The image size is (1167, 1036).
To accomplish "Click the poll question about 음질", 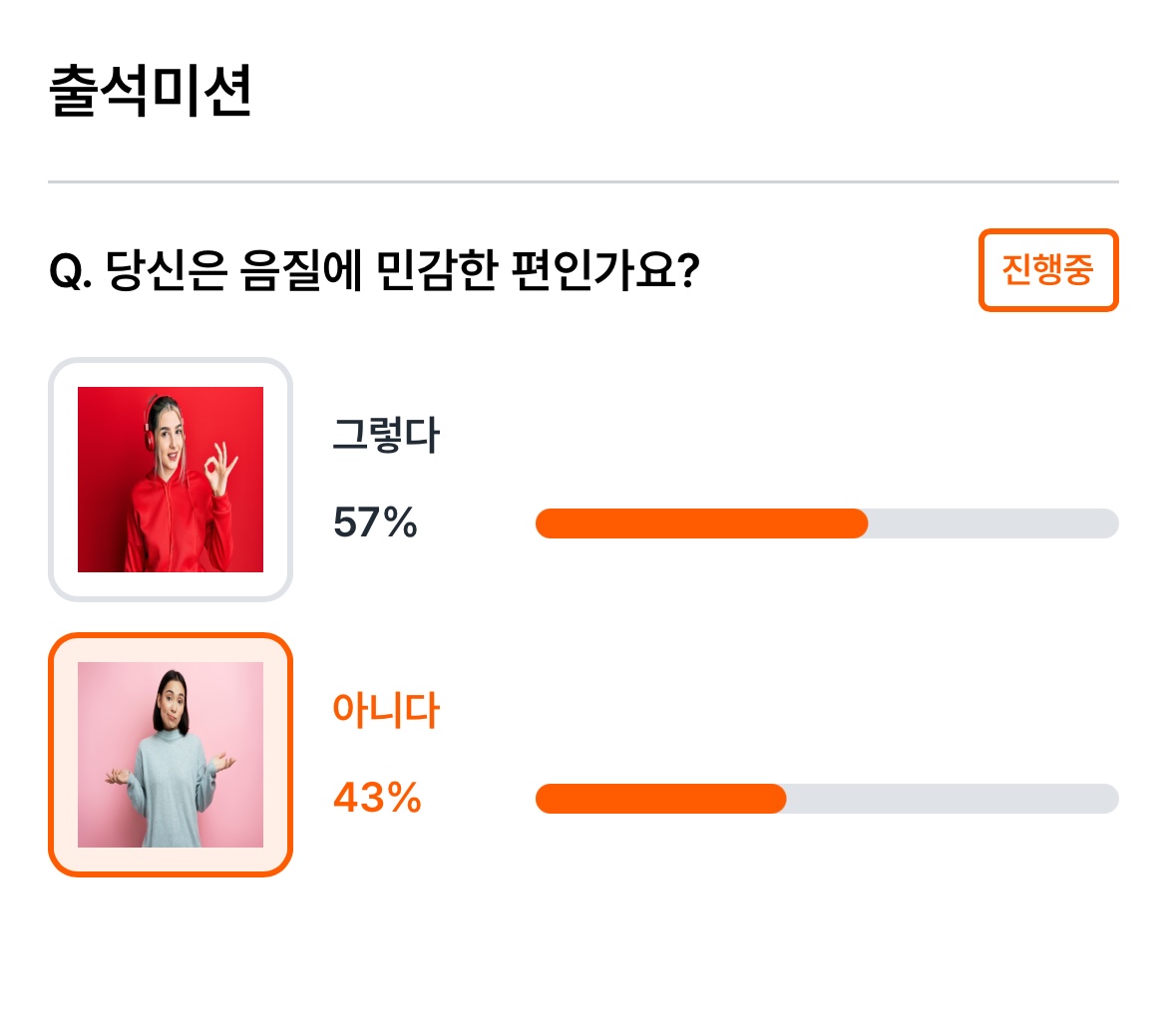I will click(x=374, y=269).
